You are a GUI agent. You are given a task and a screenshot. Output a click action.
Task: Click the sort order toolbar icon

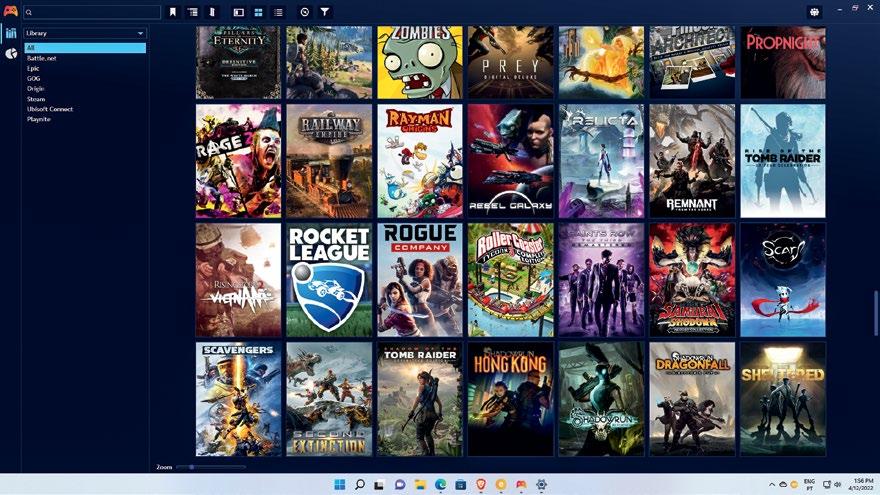212,12
